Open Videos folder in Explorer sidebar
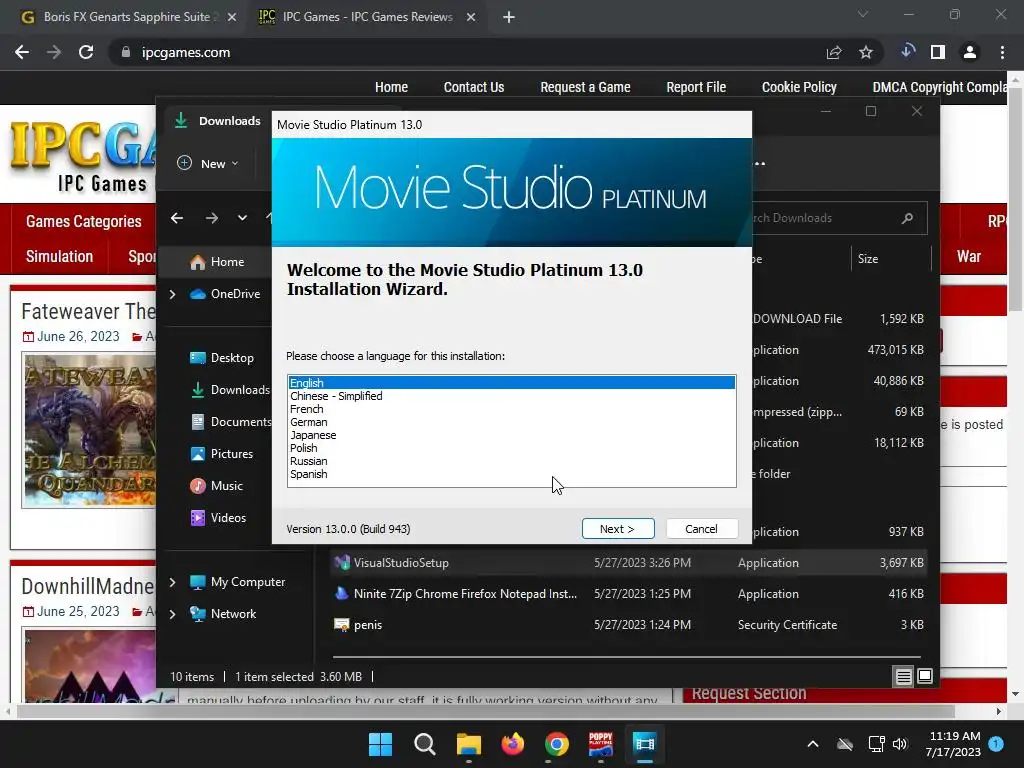 click(x=218, y=518)
